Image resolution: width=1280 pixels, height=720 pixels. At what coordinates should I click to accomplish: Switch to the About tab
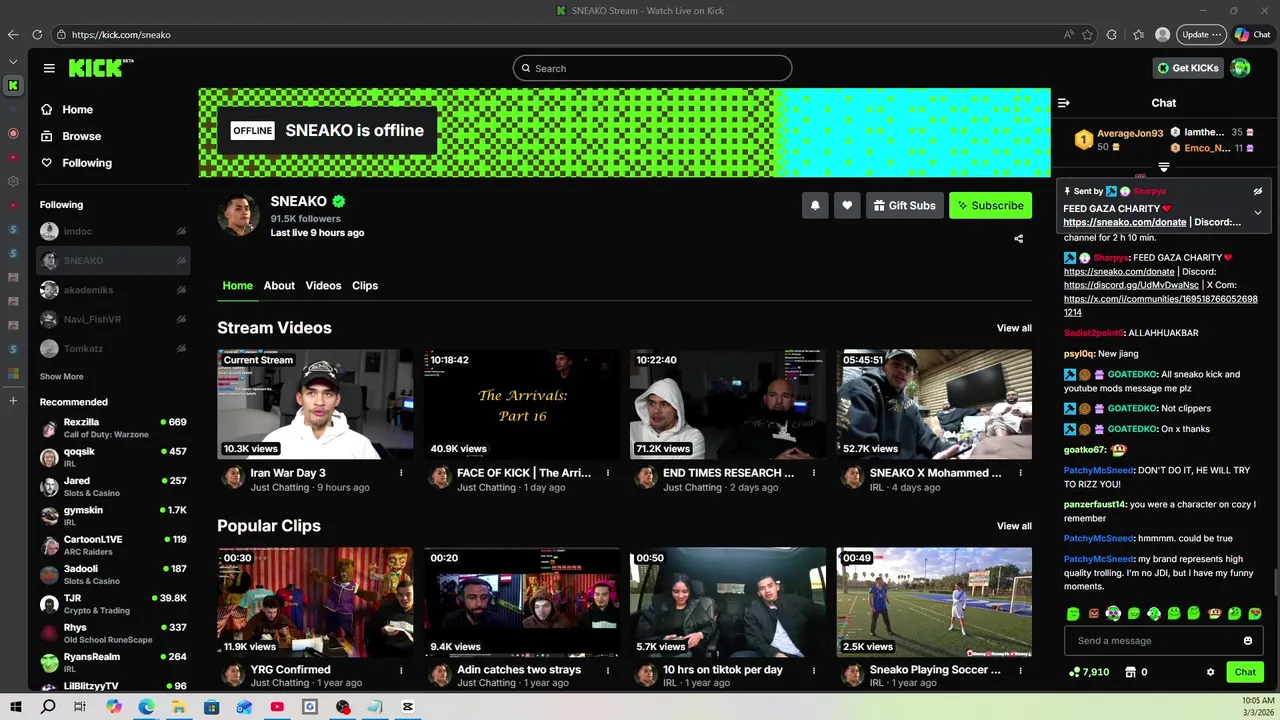coord(279,285)
